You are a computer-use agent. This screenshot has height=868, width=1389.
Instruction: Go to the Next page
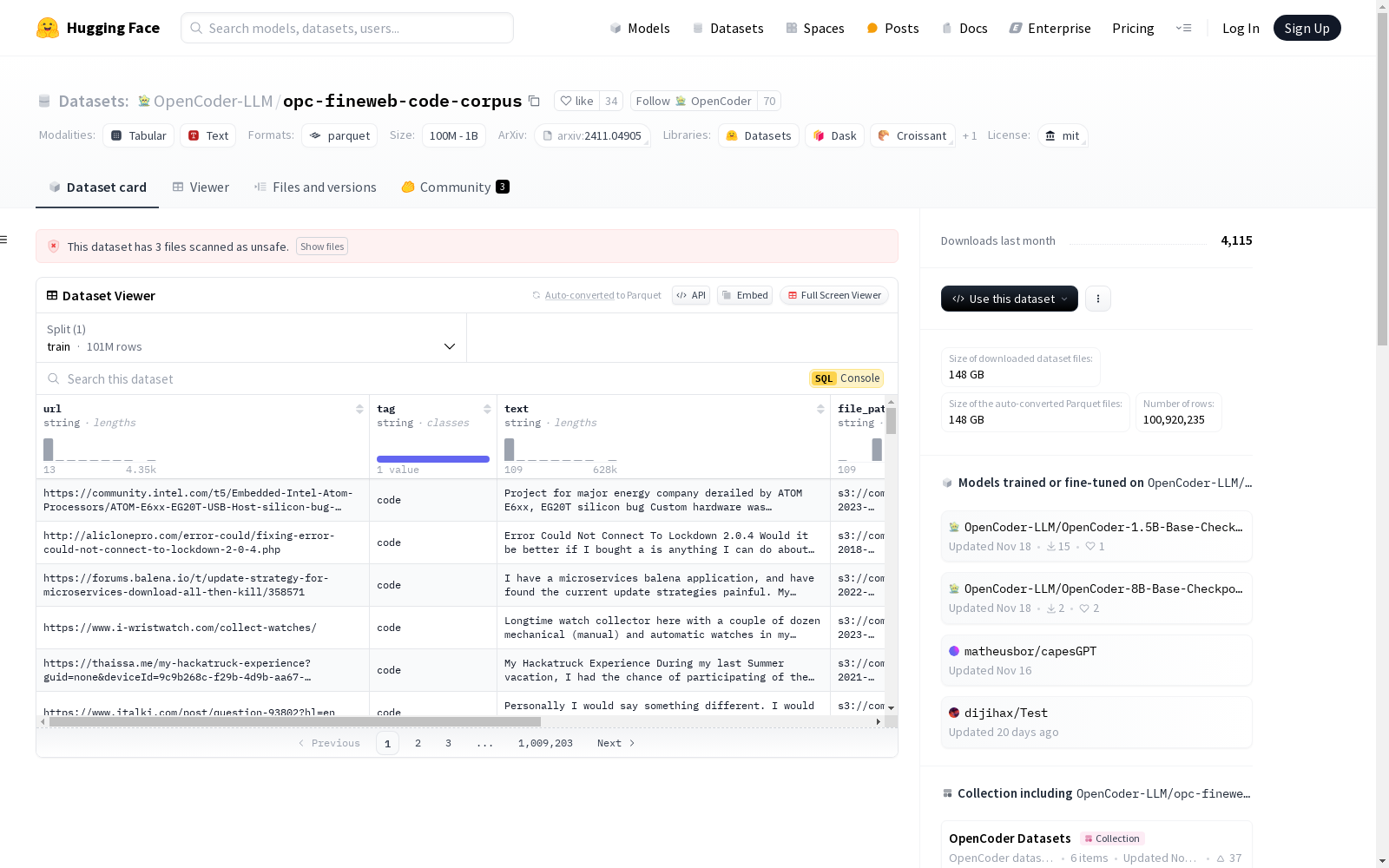click(x=616, y=743)
